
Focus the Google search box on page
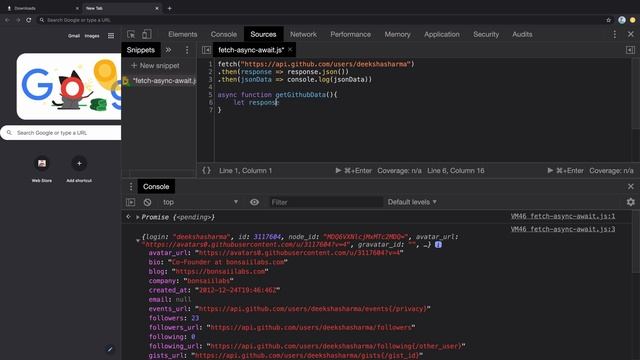pos(61,133)
